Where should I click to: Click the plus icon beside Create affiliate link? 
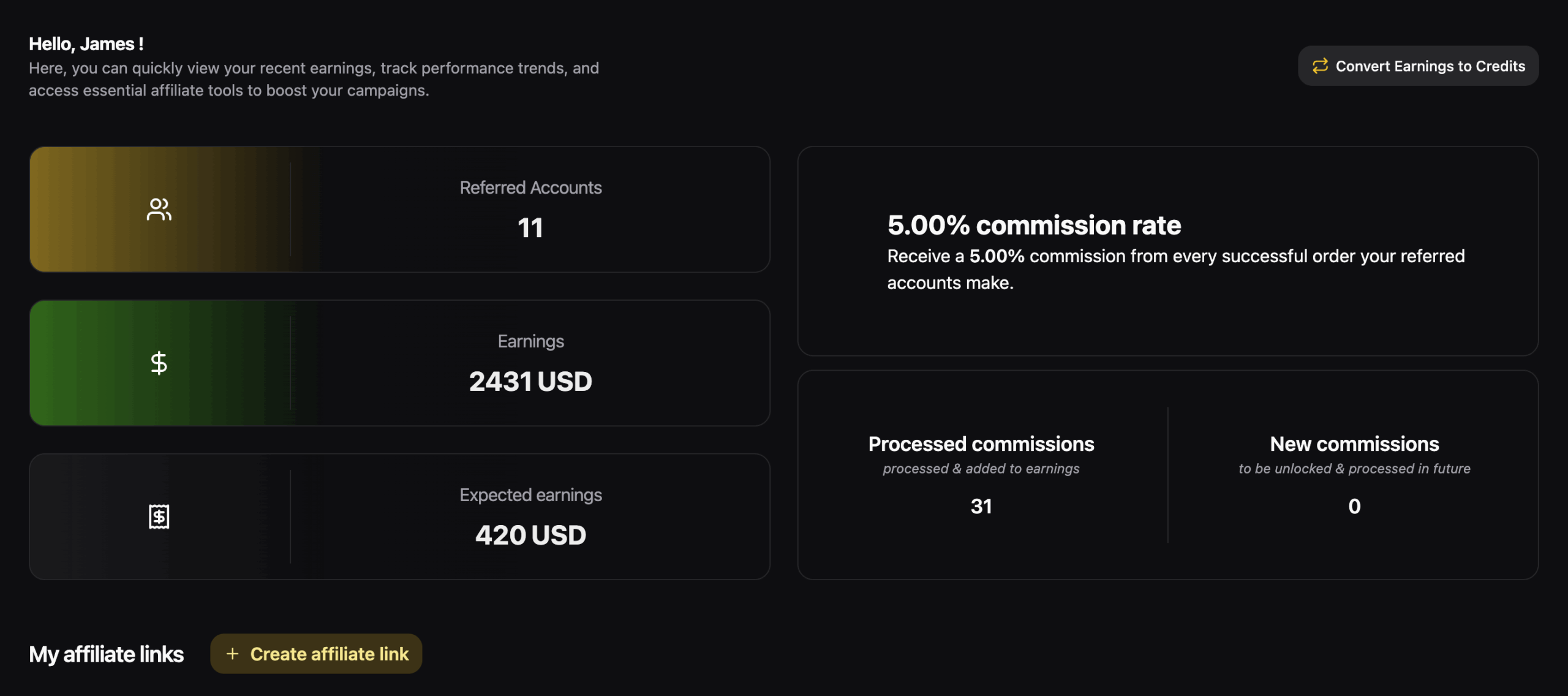coord(232,654)
